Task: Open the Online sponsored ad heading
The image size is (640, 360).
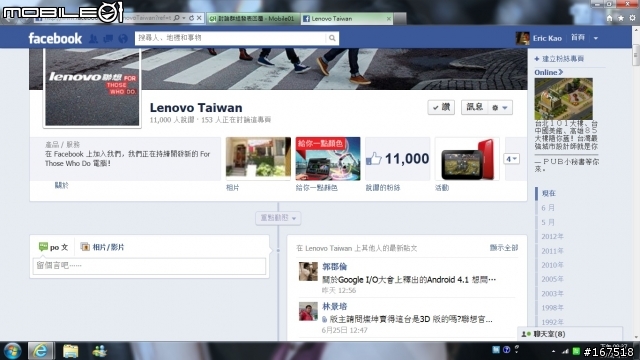Action: pos(549,72)
